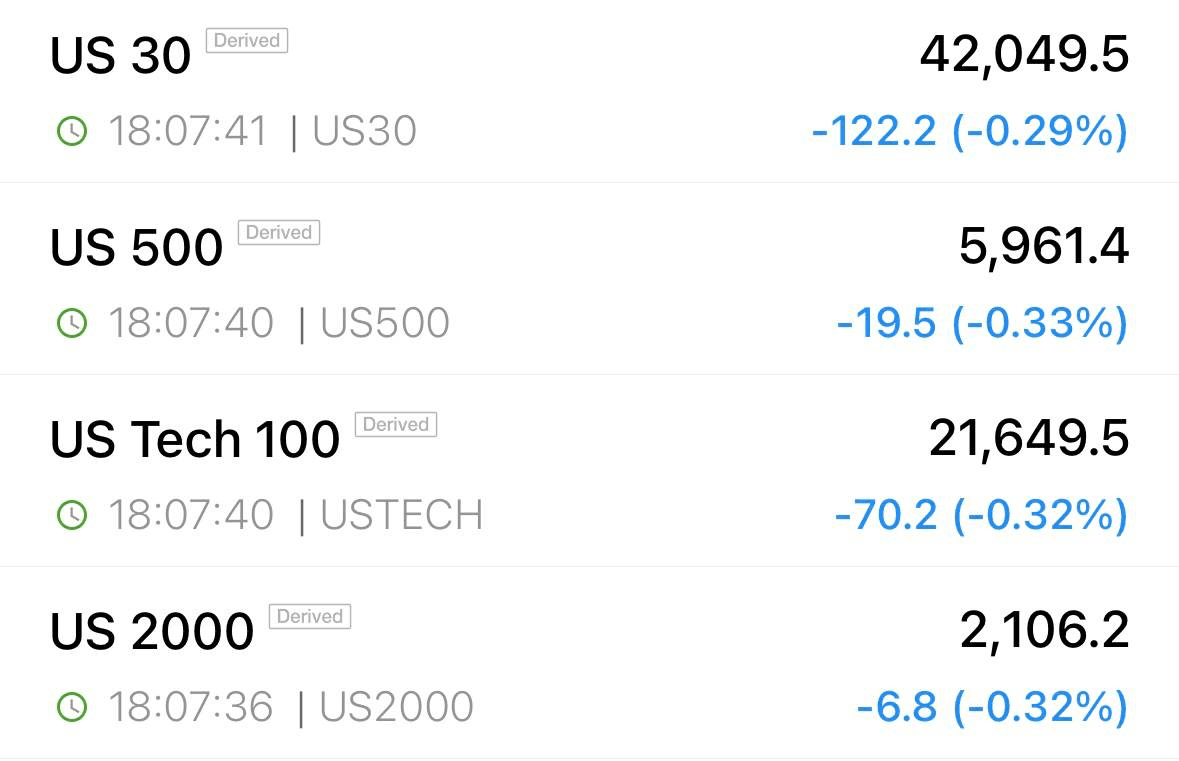The height and width of the screenshot is (761, 1179).
Task: Select the 42,049.5 price value
Action: [x=1024, y=56]
